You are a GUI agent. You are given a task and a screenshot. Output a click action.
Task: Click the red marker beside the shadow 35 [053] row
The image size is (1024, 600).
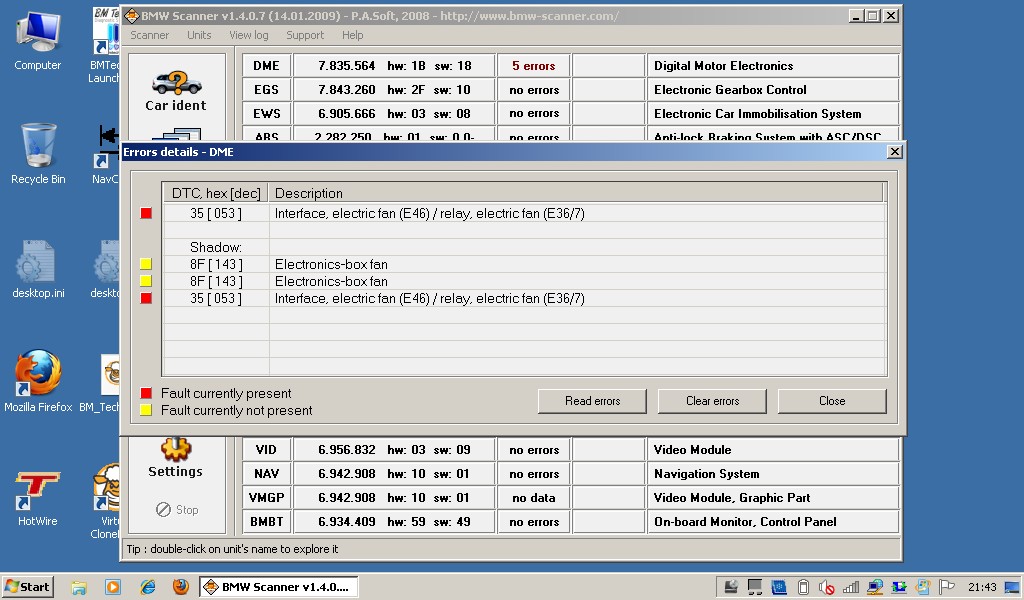[146, 298]
